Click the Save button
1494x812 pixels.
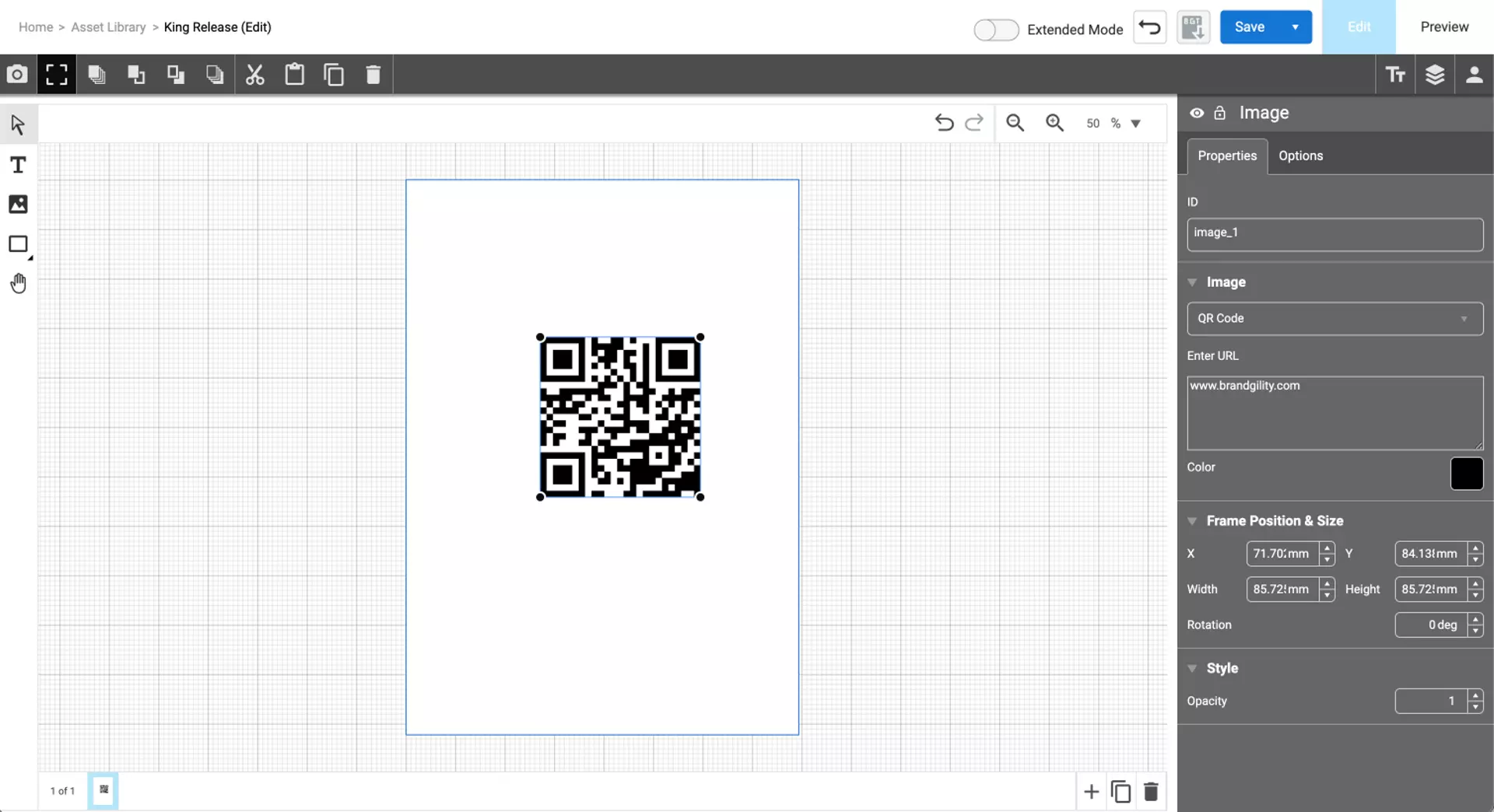click(1250, 27)
